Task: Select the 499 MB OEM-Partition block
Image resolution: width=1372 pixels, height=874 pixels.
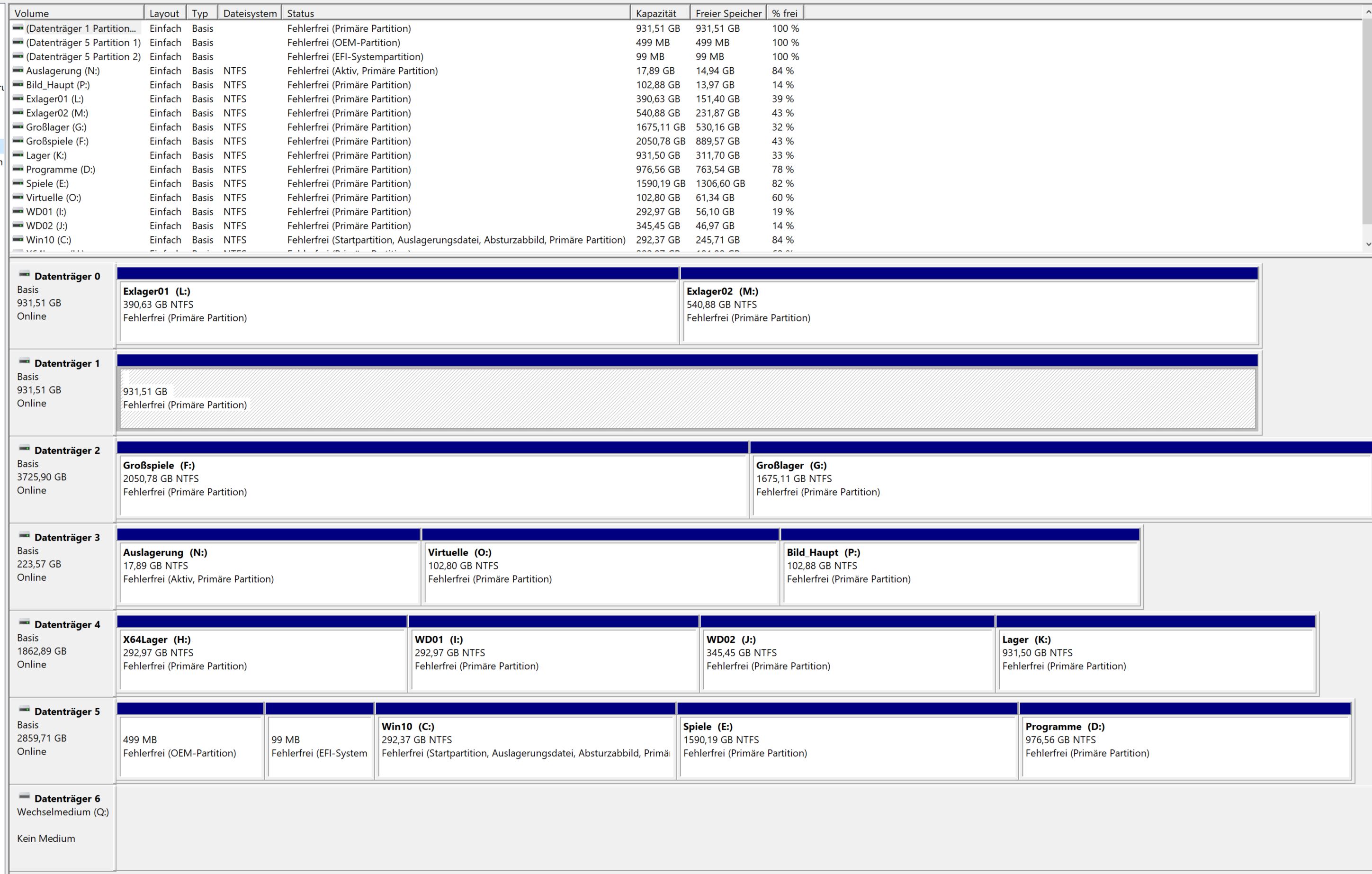Action: (x=190, y=747)
